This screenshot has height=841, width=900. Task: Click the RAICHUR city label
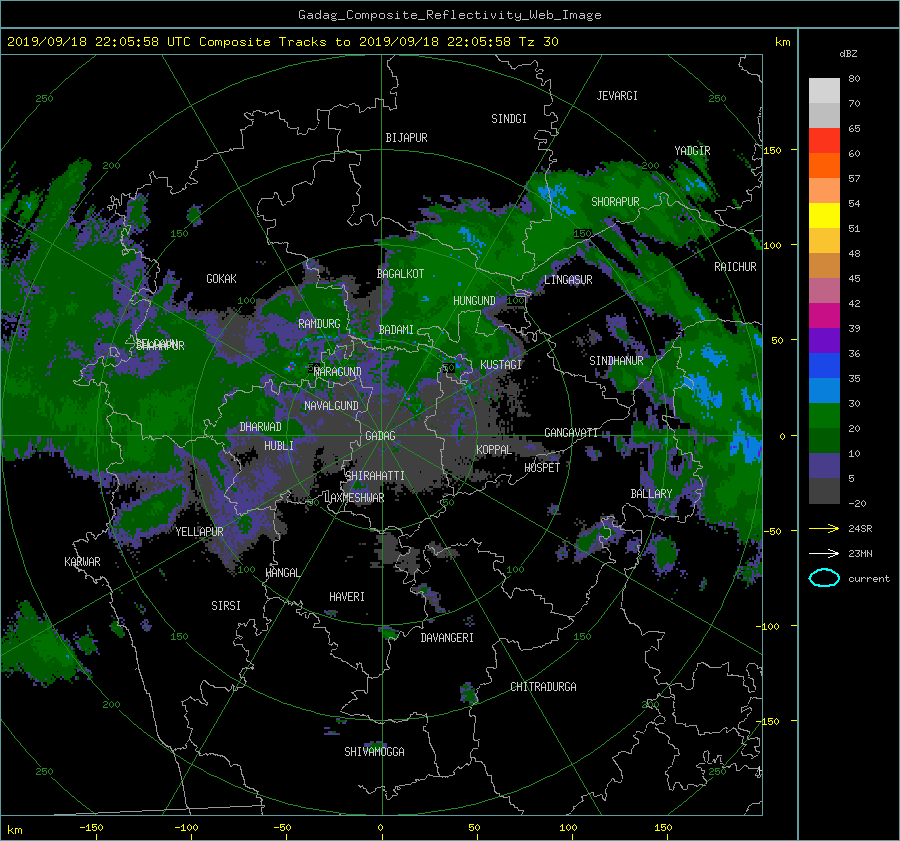tap(735, 267)
